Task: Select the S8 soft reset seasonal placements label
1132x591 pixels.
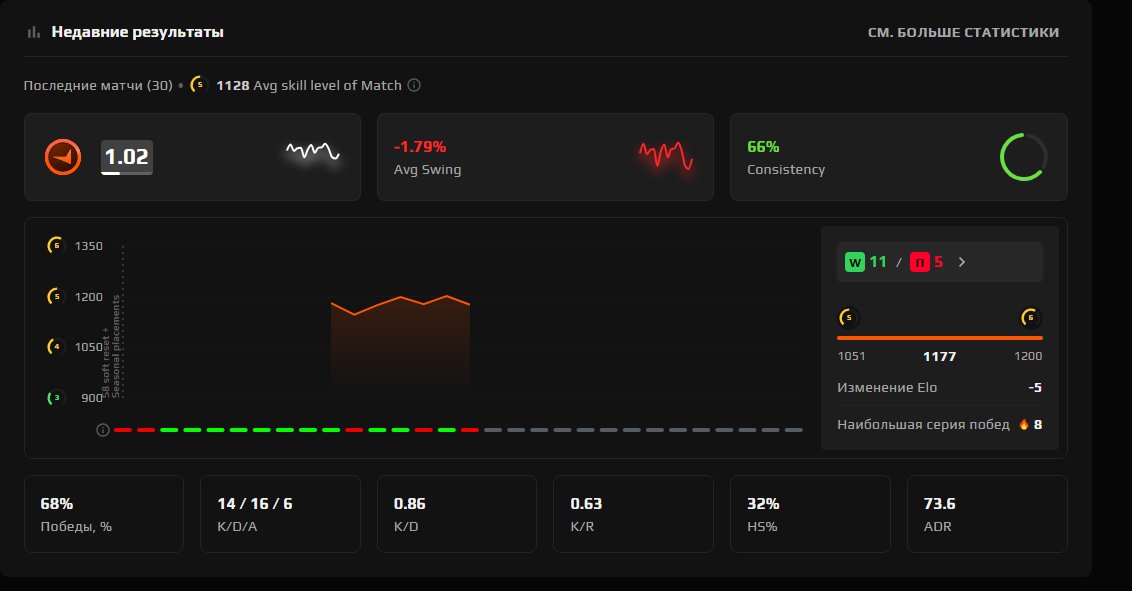Action: [x=110, y=346]
